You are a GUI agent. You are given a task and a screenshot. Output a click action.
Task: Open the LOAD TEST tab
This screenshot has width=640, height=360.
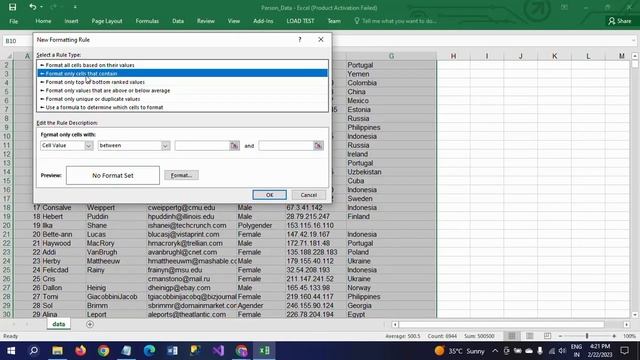point(300,21)
